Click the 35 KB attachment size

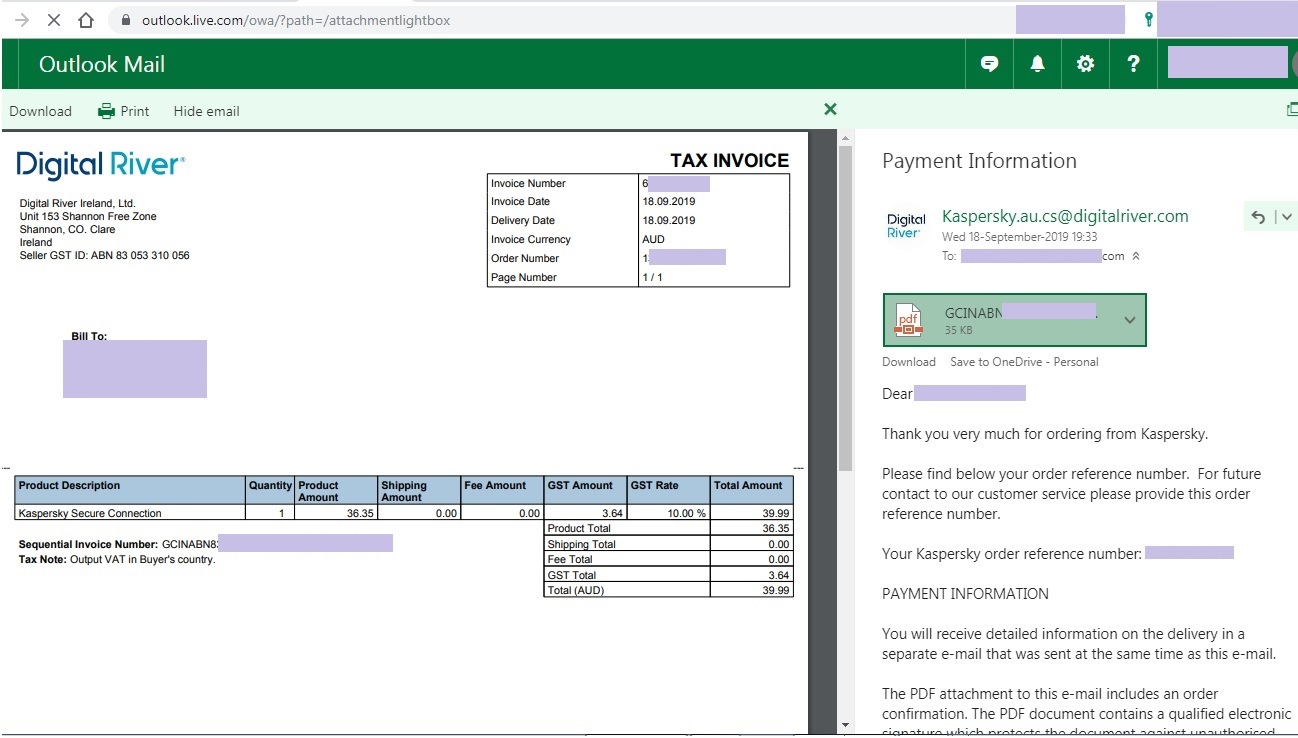point(959,330)
